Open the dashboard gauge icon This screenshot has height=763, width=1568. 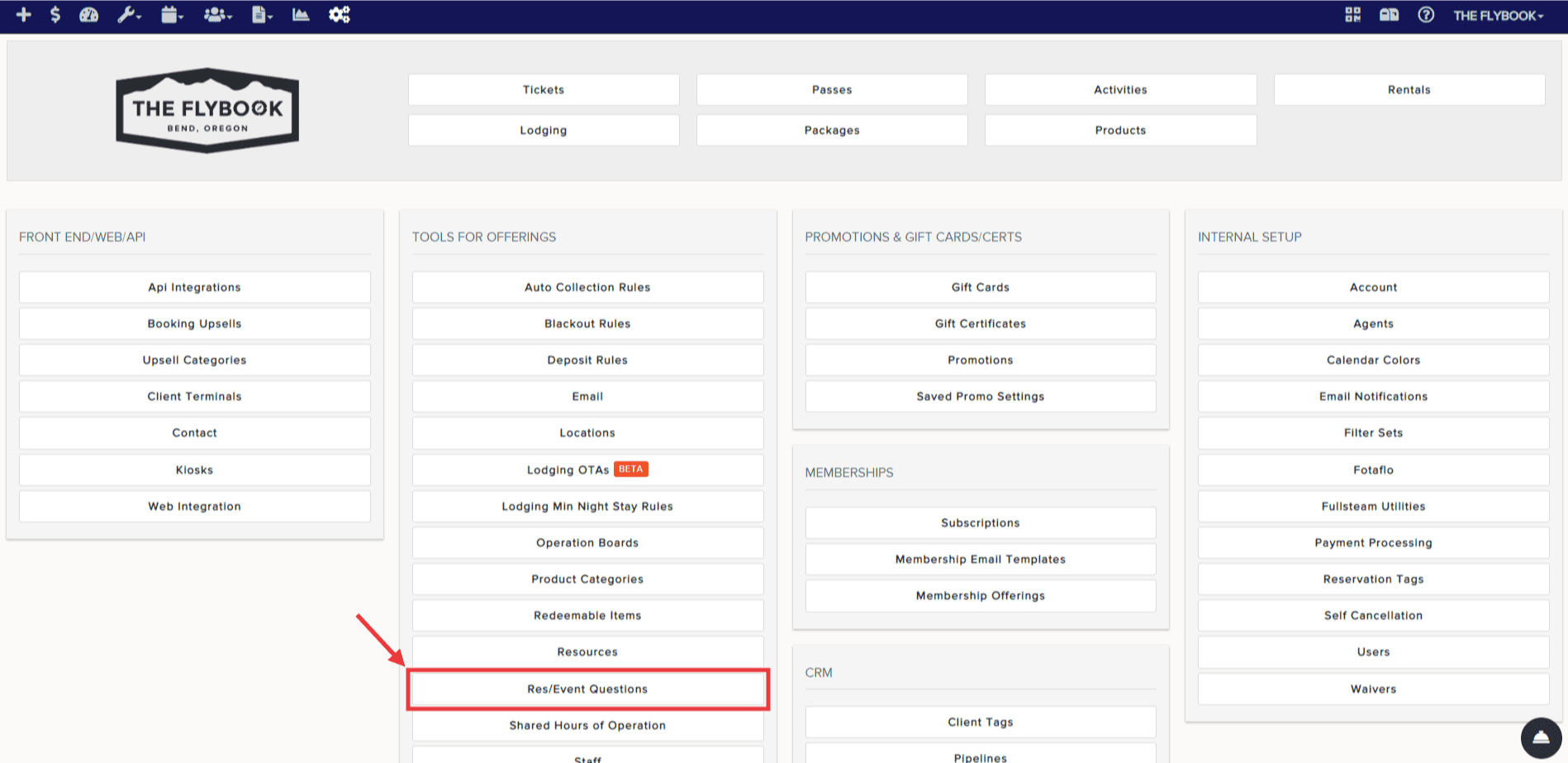pos(88,15)
